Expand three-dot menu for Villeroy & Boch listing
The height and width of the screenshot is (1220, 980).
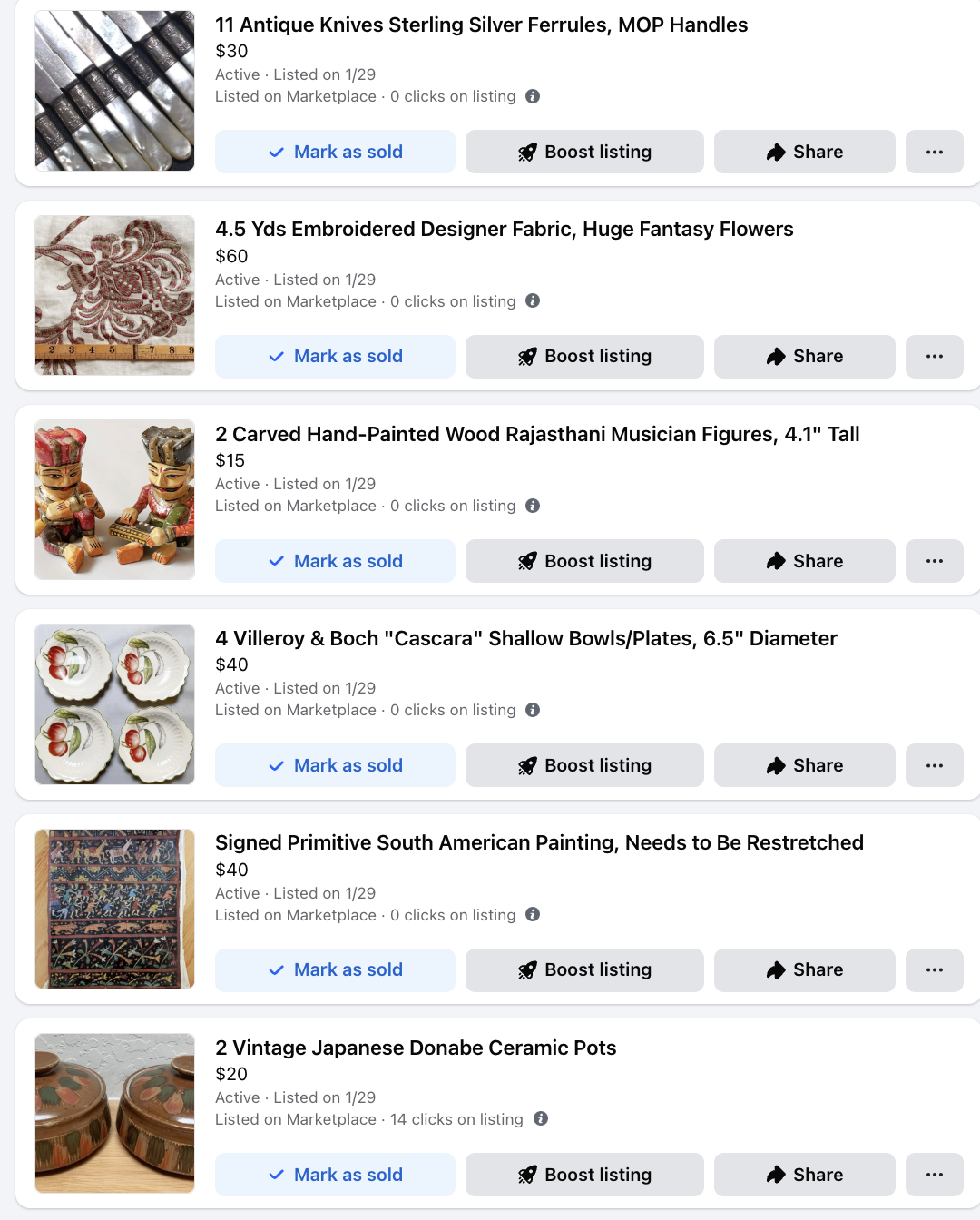click(934, 765)
